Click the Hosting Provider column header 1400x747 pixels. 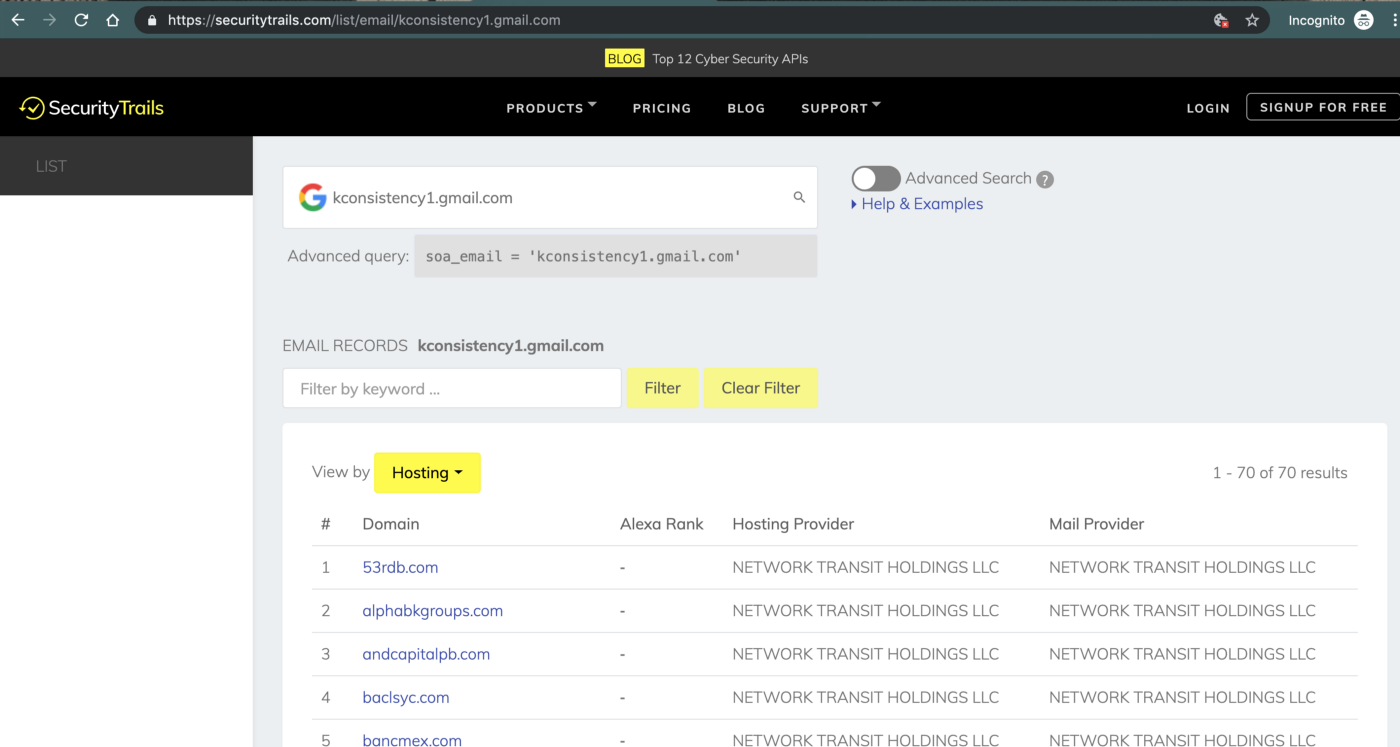click(x=793, y=524)
